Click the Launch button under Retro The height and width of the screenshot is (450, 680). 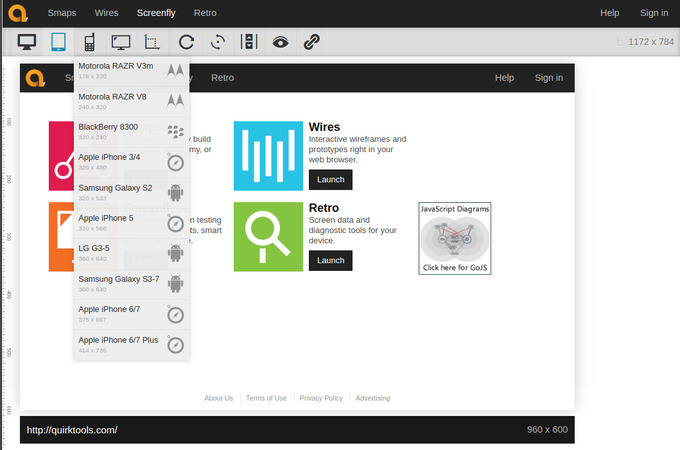click(x=330, y=261)
